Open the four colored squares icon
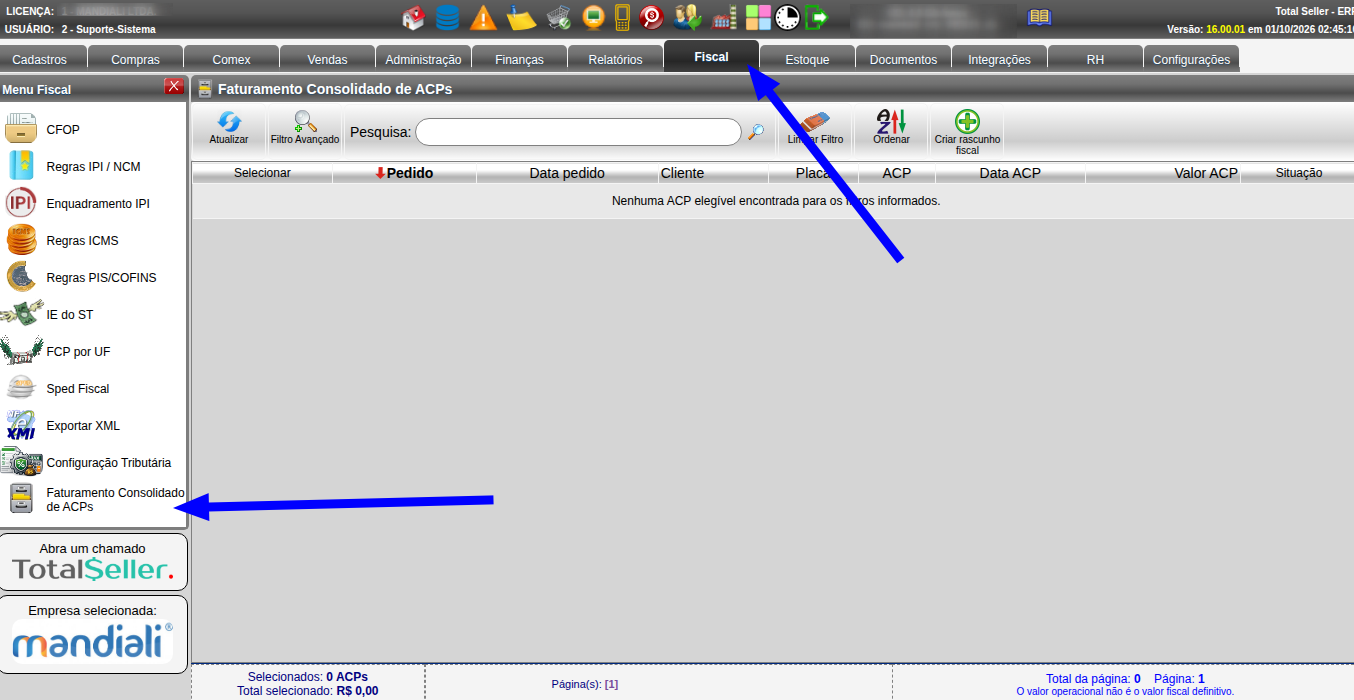Screen dimensions: 1354x700 [x=759, y=17]
